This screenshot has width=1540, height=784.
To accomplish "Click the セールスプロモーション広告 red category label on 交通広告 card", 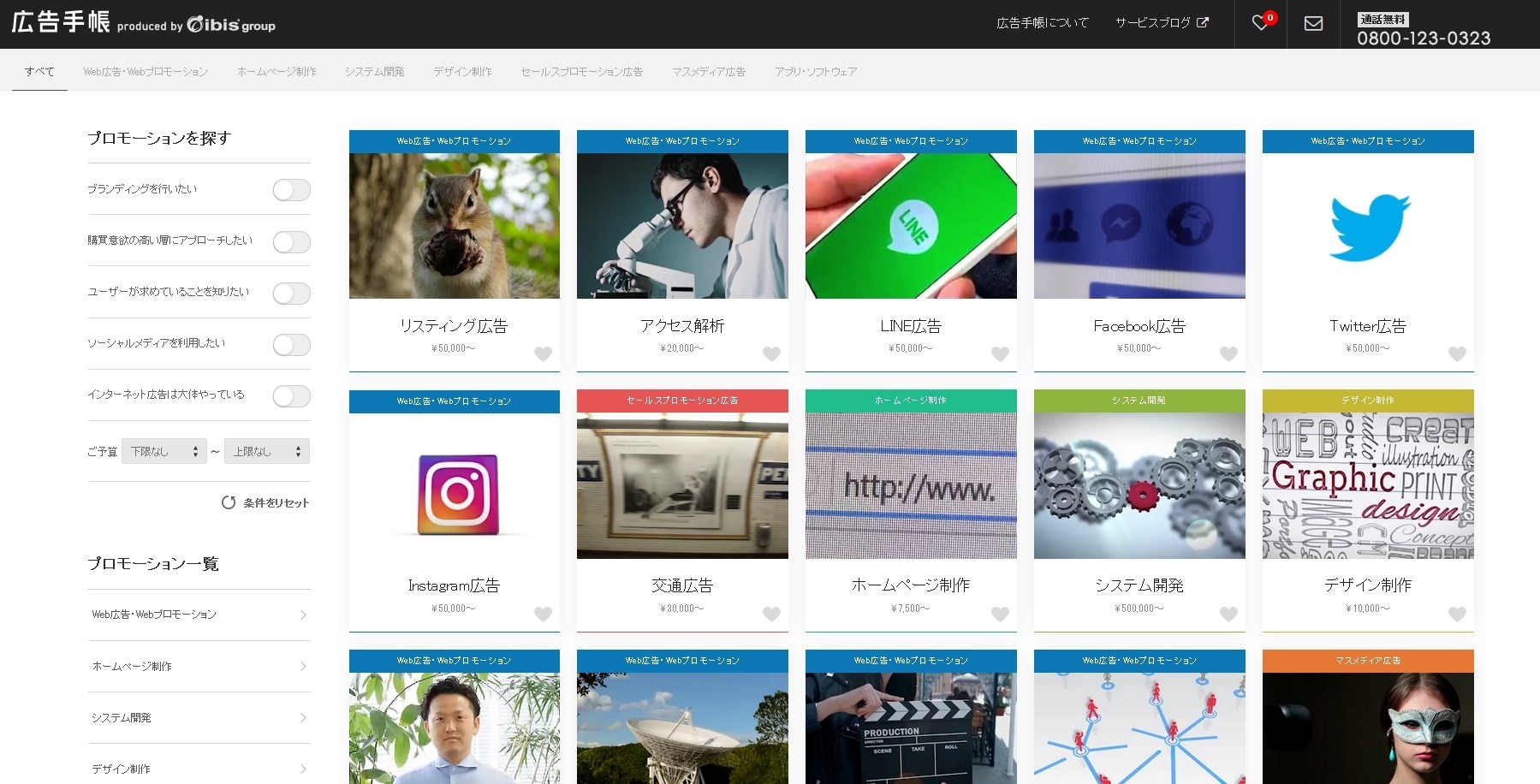I will (682, 401).
